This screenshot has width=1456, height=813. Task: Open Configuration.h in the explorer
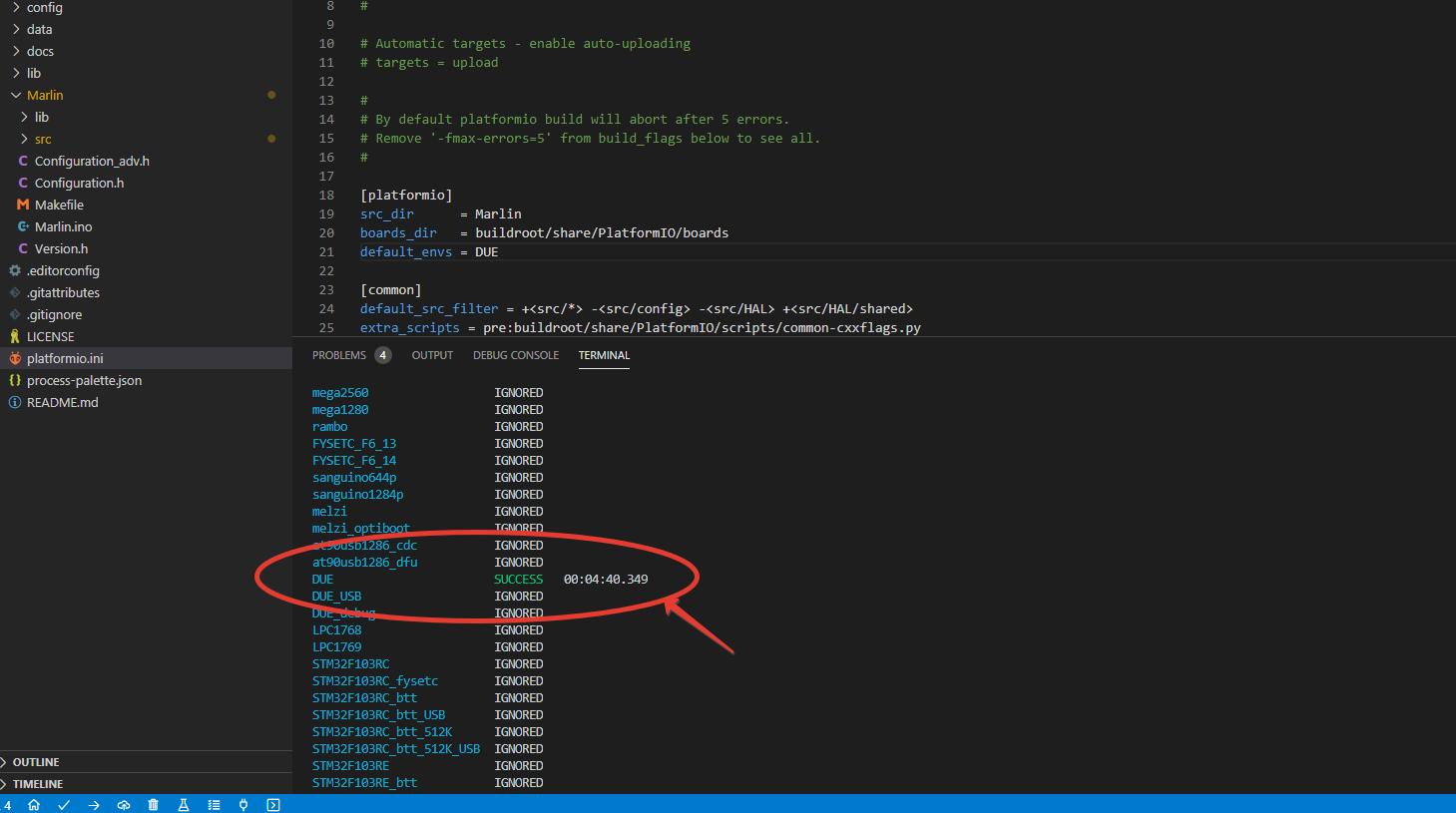79,183
